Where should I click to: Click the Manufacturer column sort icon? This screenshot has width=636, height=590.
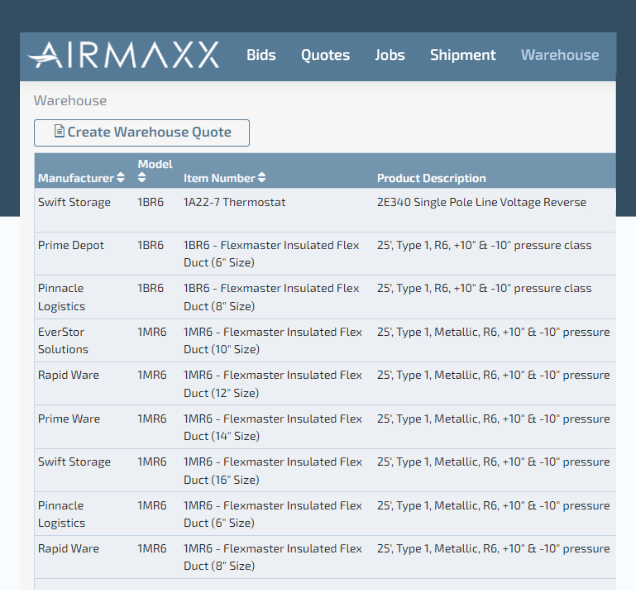coord(121,178)
